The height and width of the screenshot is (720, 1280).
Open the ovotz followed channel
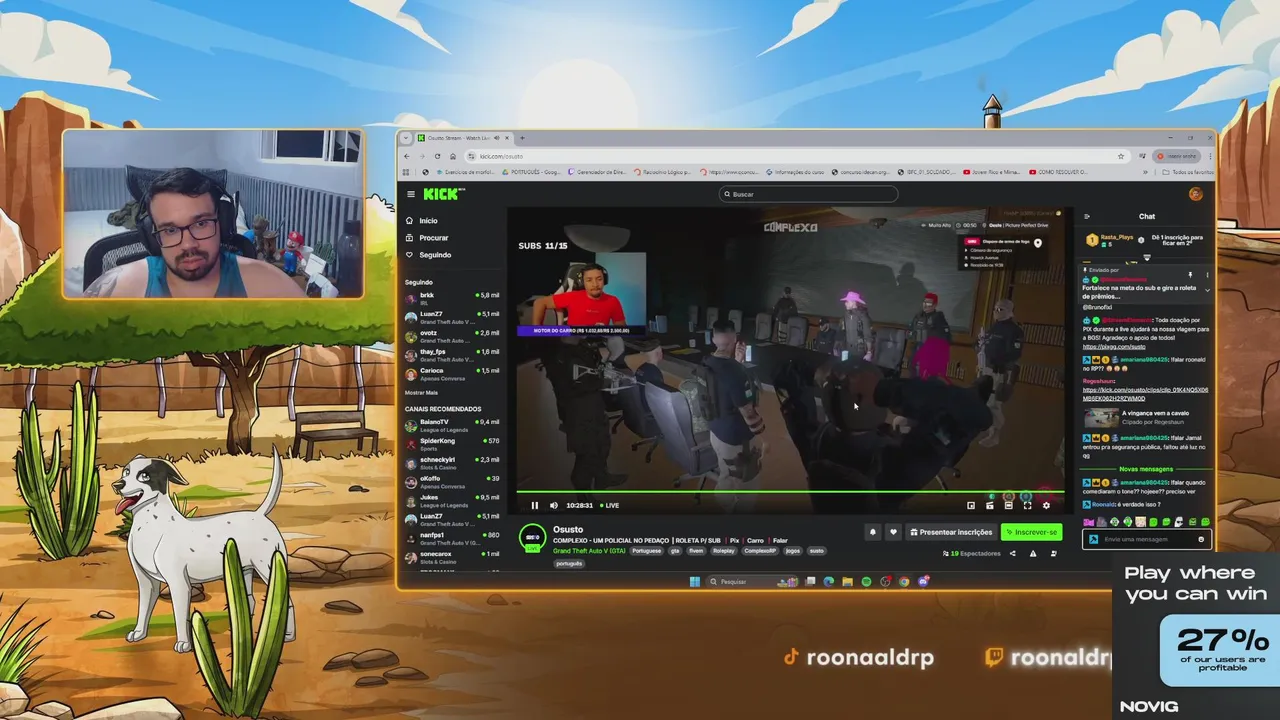click(x=452, y=335)
